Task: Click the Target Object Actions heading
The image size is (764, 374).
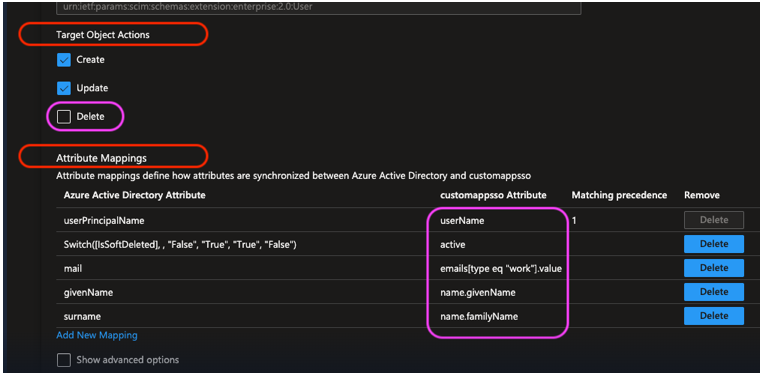Action: (103, 35)
